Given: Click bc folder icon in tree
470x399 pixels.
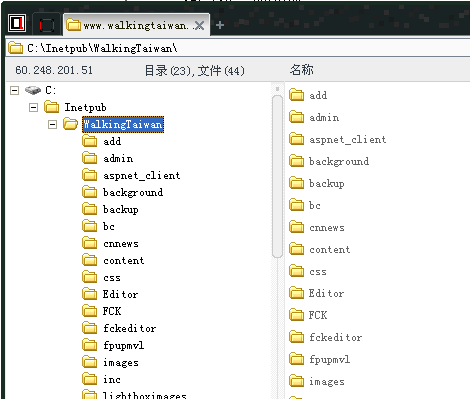Looking at the screenshot, I should [x=90, y=226].
